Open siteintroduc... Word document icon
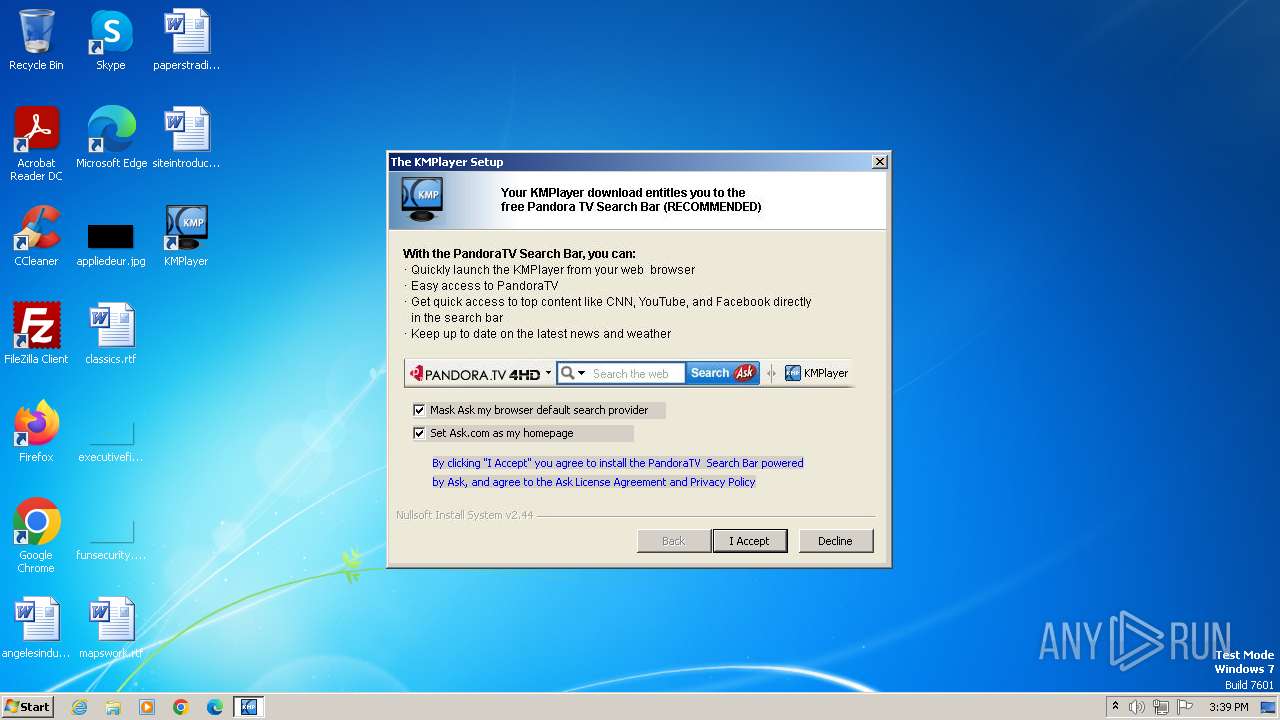1280x720 pixels. click(x=186, y=137)
